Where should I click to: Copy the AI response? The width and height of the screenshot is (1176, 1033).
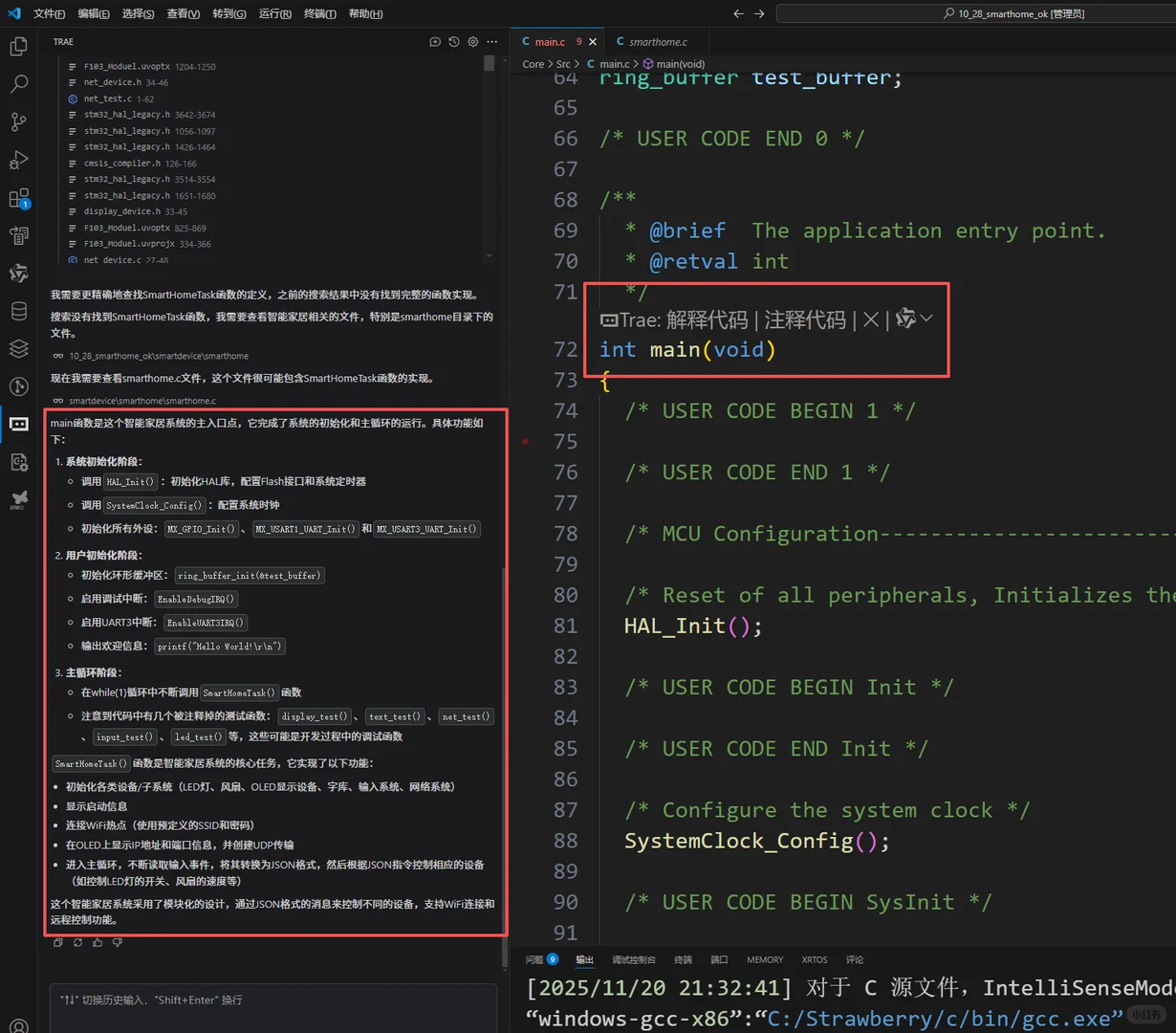pyautogui.click(x=58, y=943)
